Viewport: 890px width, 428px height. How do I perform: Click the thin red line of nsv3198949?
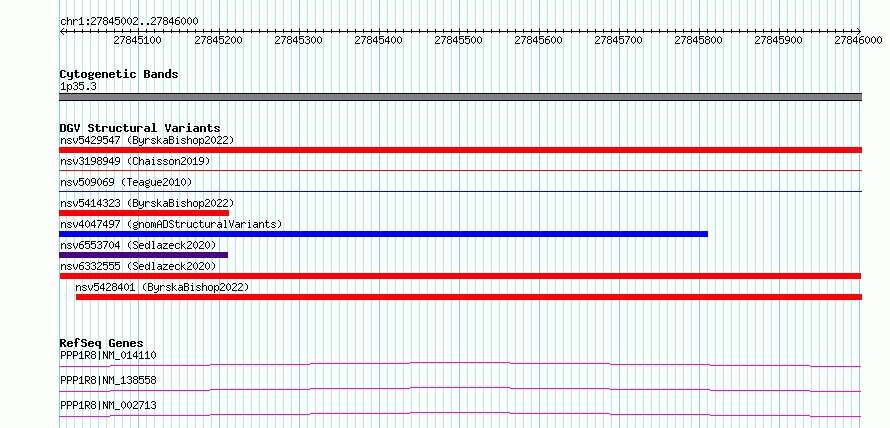click(x=460, y=170)
